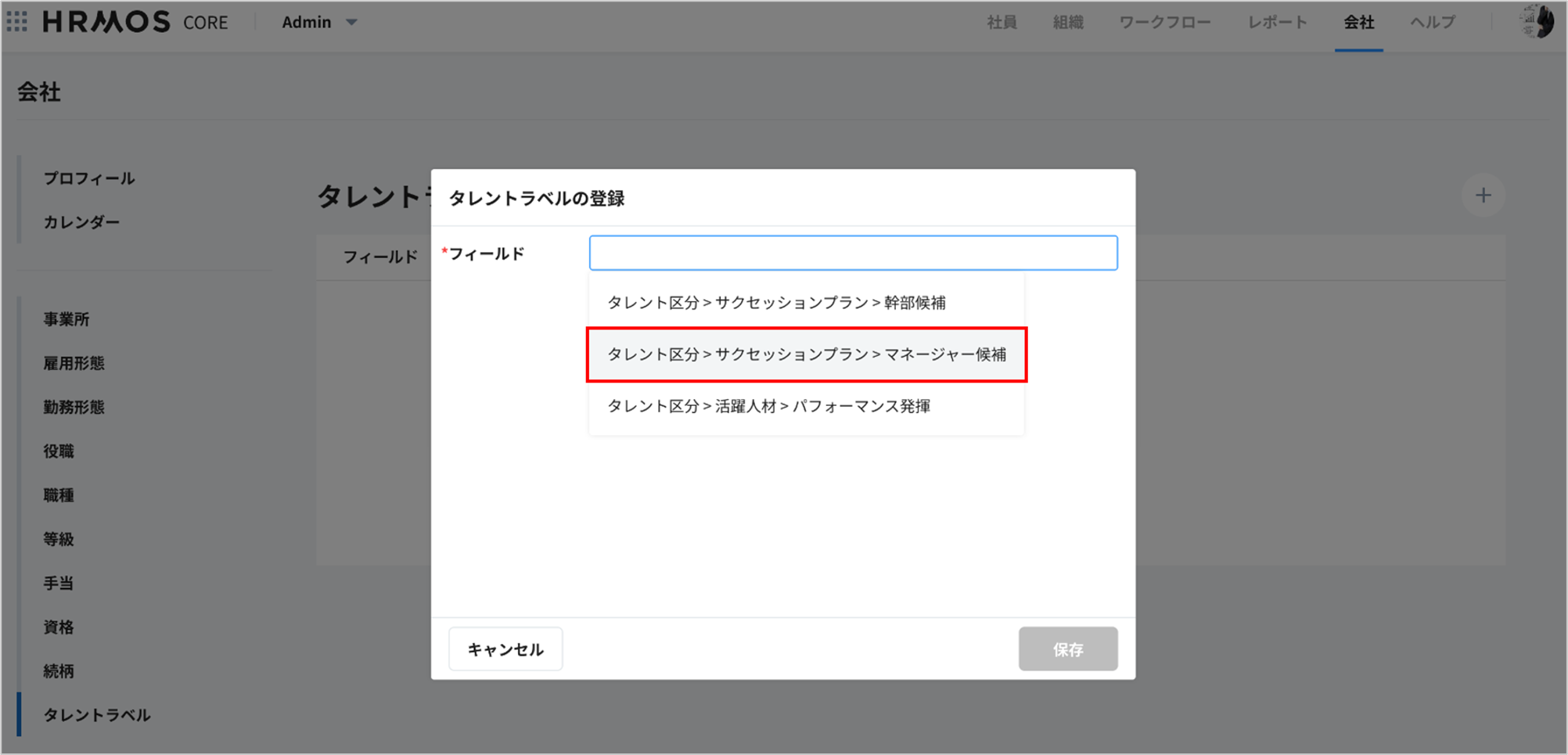Open the 社員 menu tab

[x=1002, y=22]
